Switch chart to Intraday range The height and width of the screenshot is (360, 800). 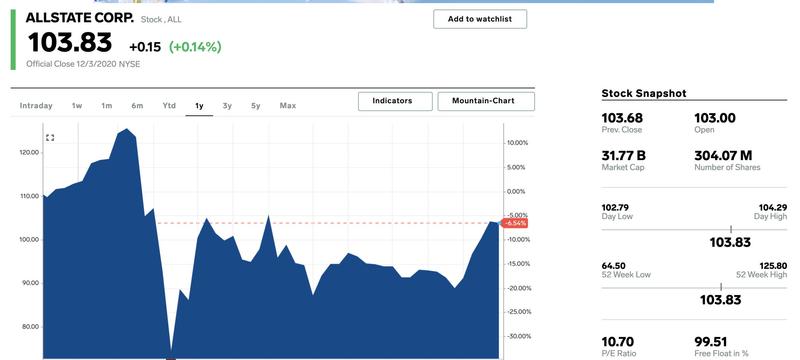36,106
